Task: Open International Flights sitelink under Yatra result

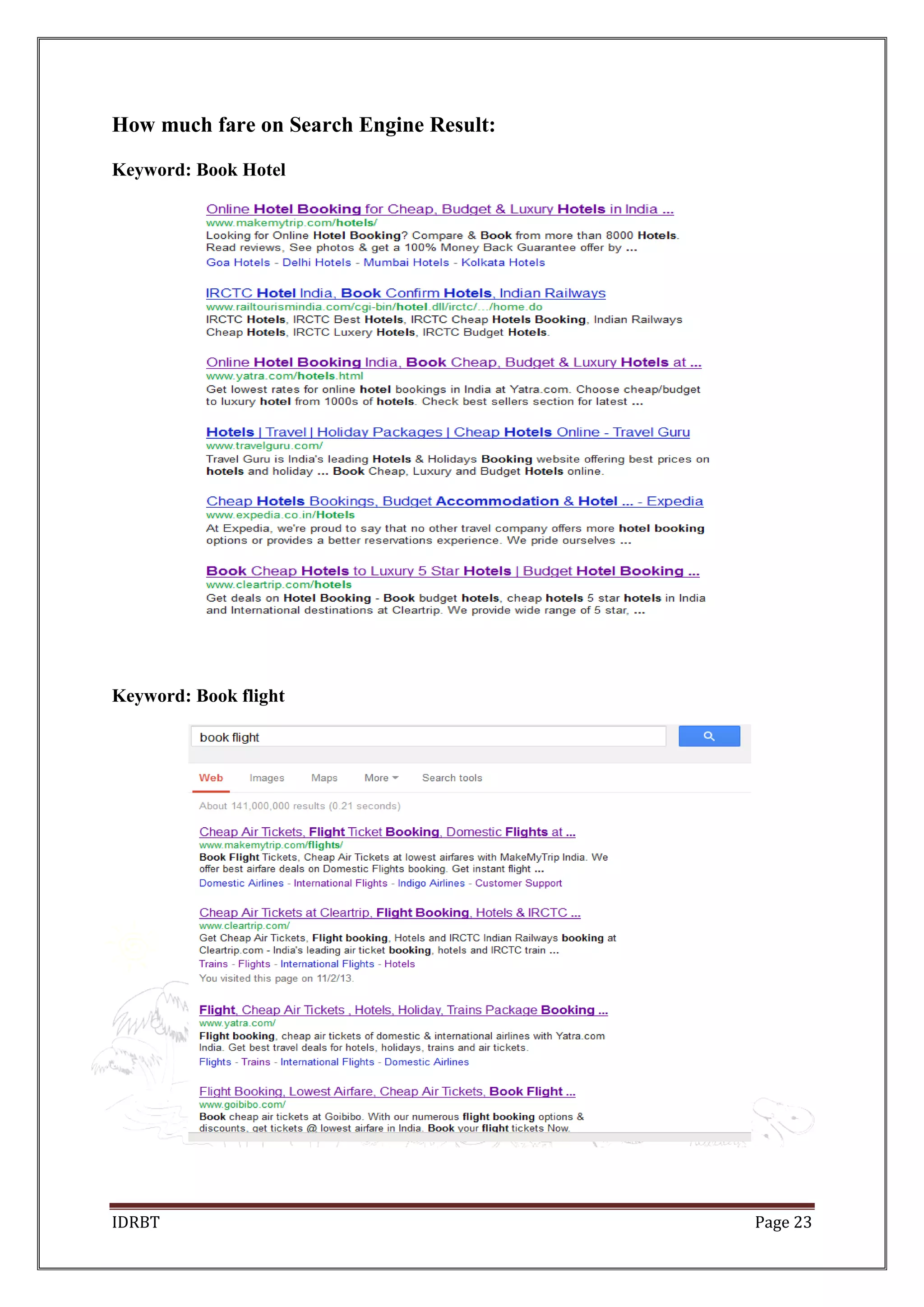Action: (x=327, y=1062)
